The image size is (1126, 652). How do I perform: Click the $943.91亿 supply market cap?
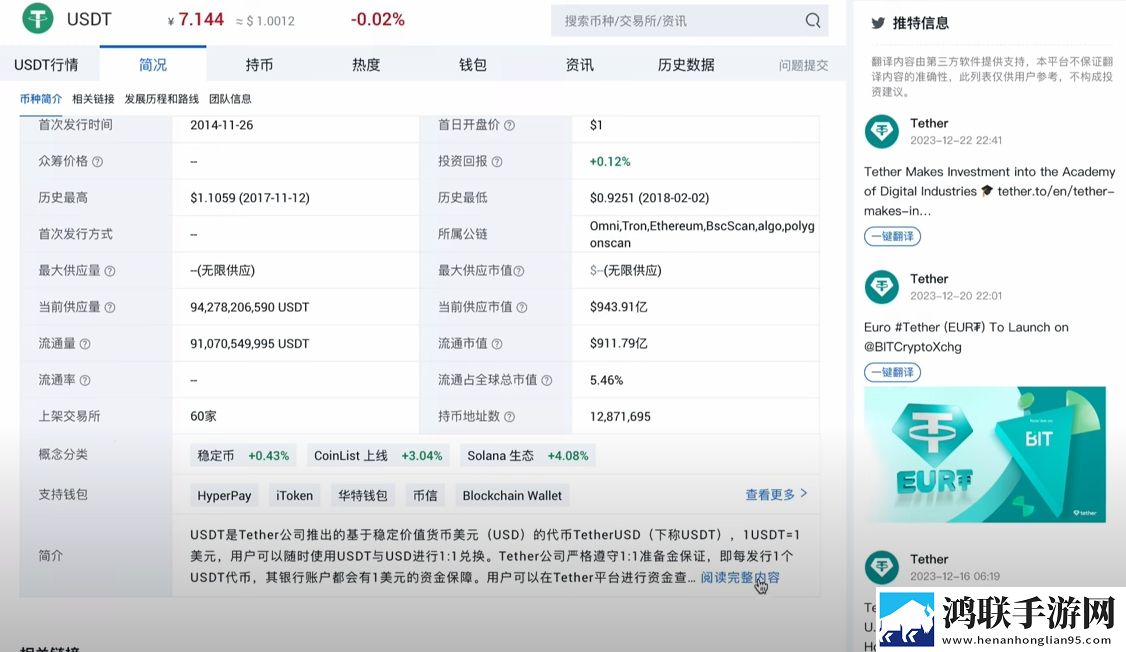click(618, 307)
